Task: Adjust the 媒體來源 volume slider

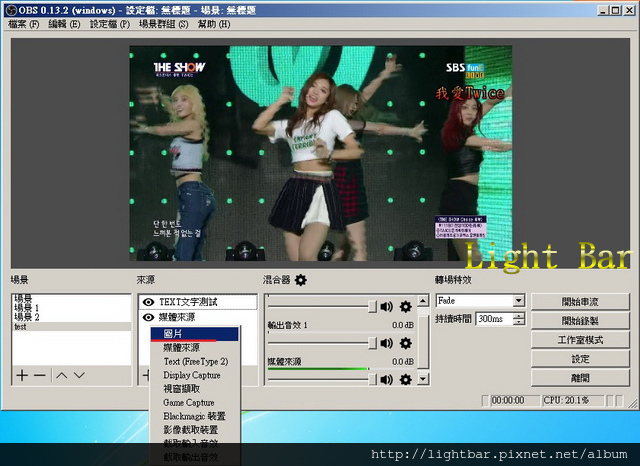Action: 372,379
